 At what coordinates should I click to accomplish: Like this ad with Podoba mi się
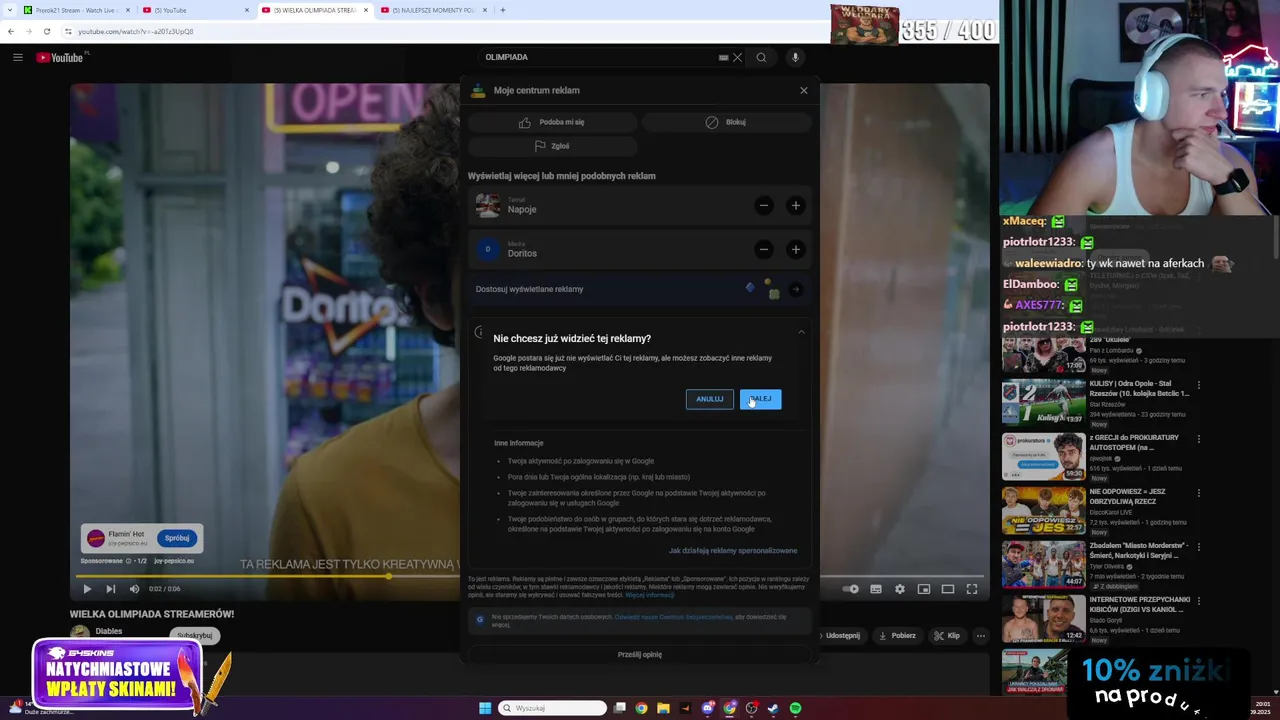tap(552, 122)
